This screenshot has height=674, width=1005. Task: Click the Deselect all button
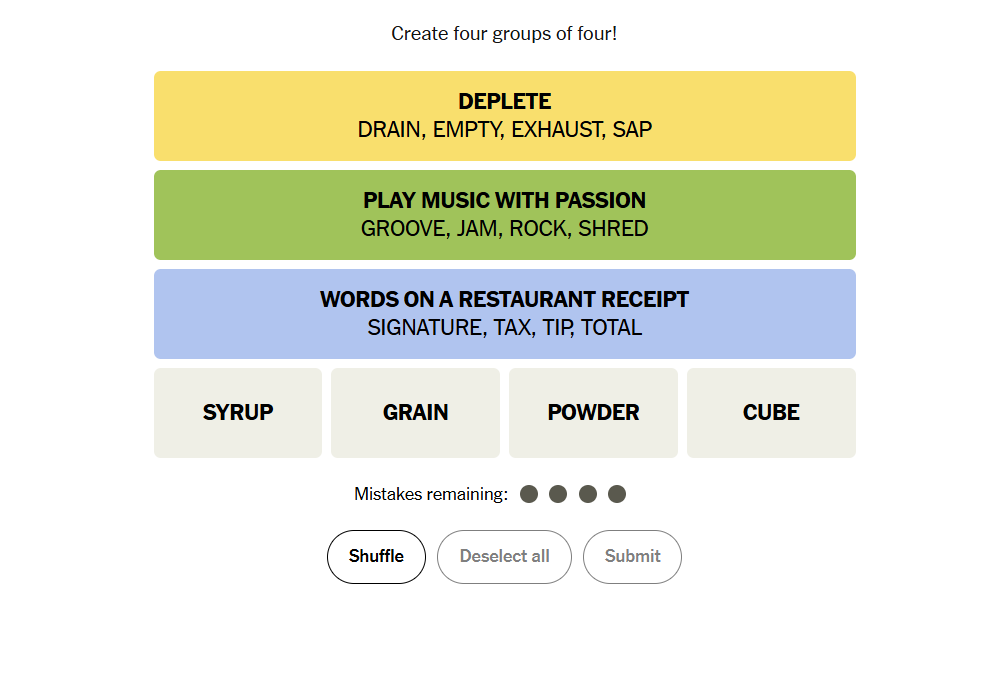(x=504, y=557)
